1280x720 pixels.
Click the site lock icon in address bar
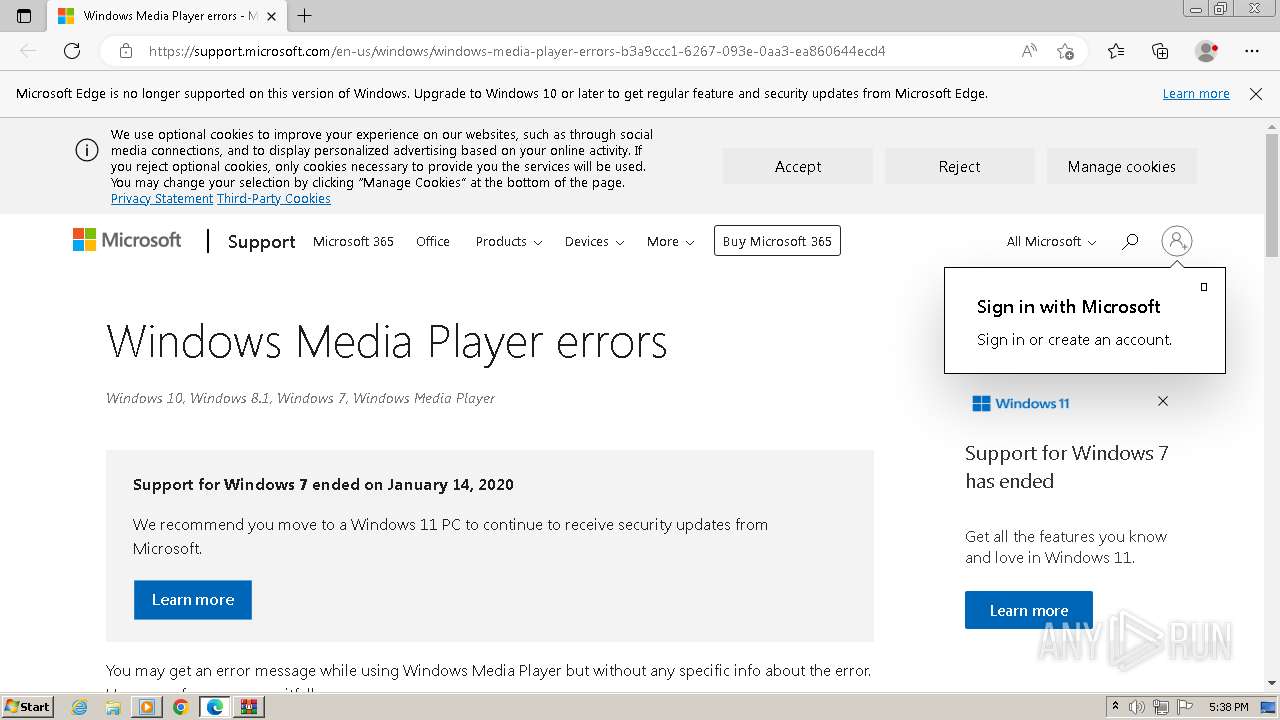[126, 51]
